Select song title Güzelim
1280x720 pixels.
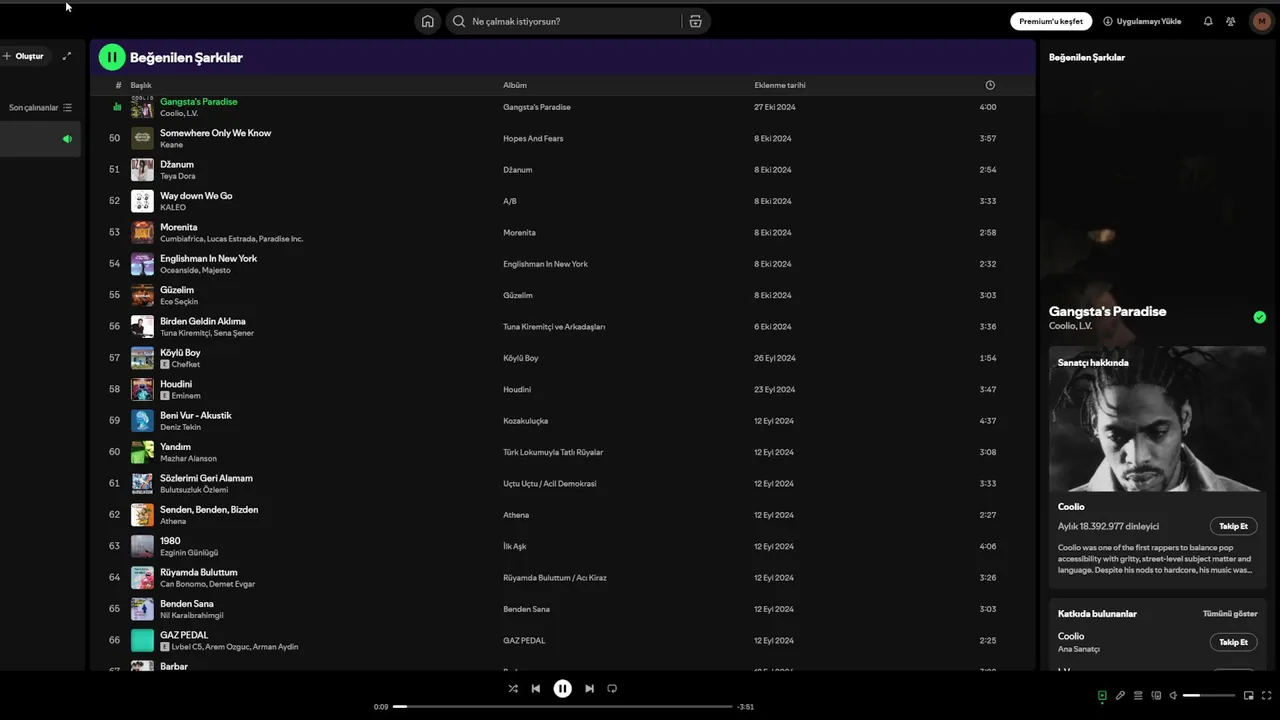(x=177, y=290)
